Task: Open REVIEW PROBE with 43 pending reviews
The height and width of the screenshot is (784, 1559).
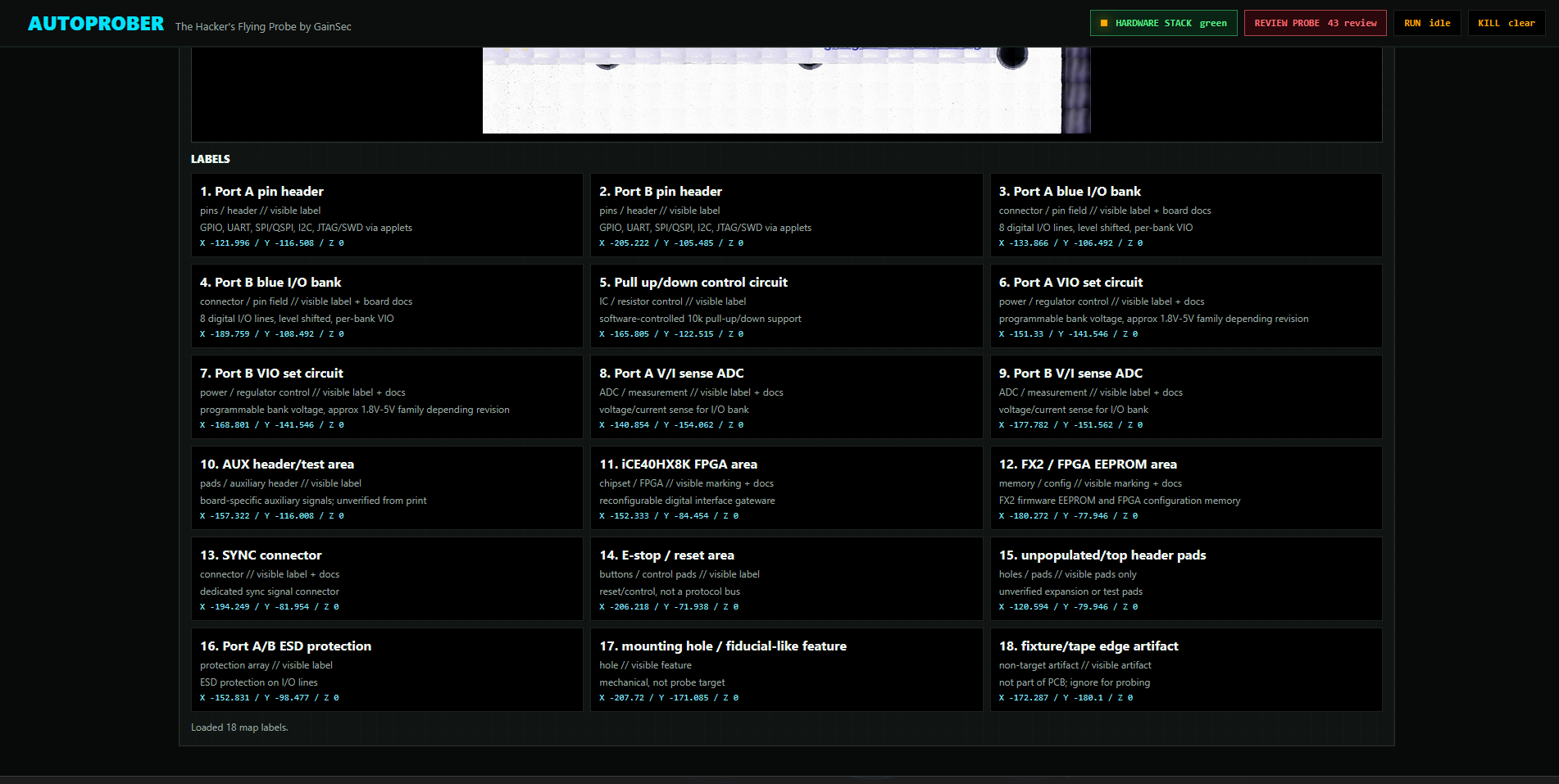Action: coord(1315,23)
